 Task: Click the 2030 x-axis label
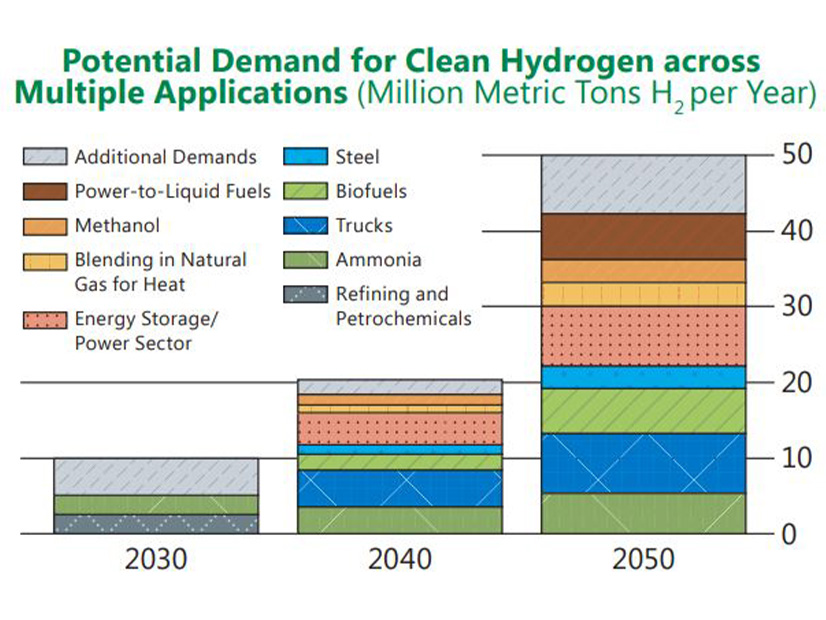(x=155, y=559)
